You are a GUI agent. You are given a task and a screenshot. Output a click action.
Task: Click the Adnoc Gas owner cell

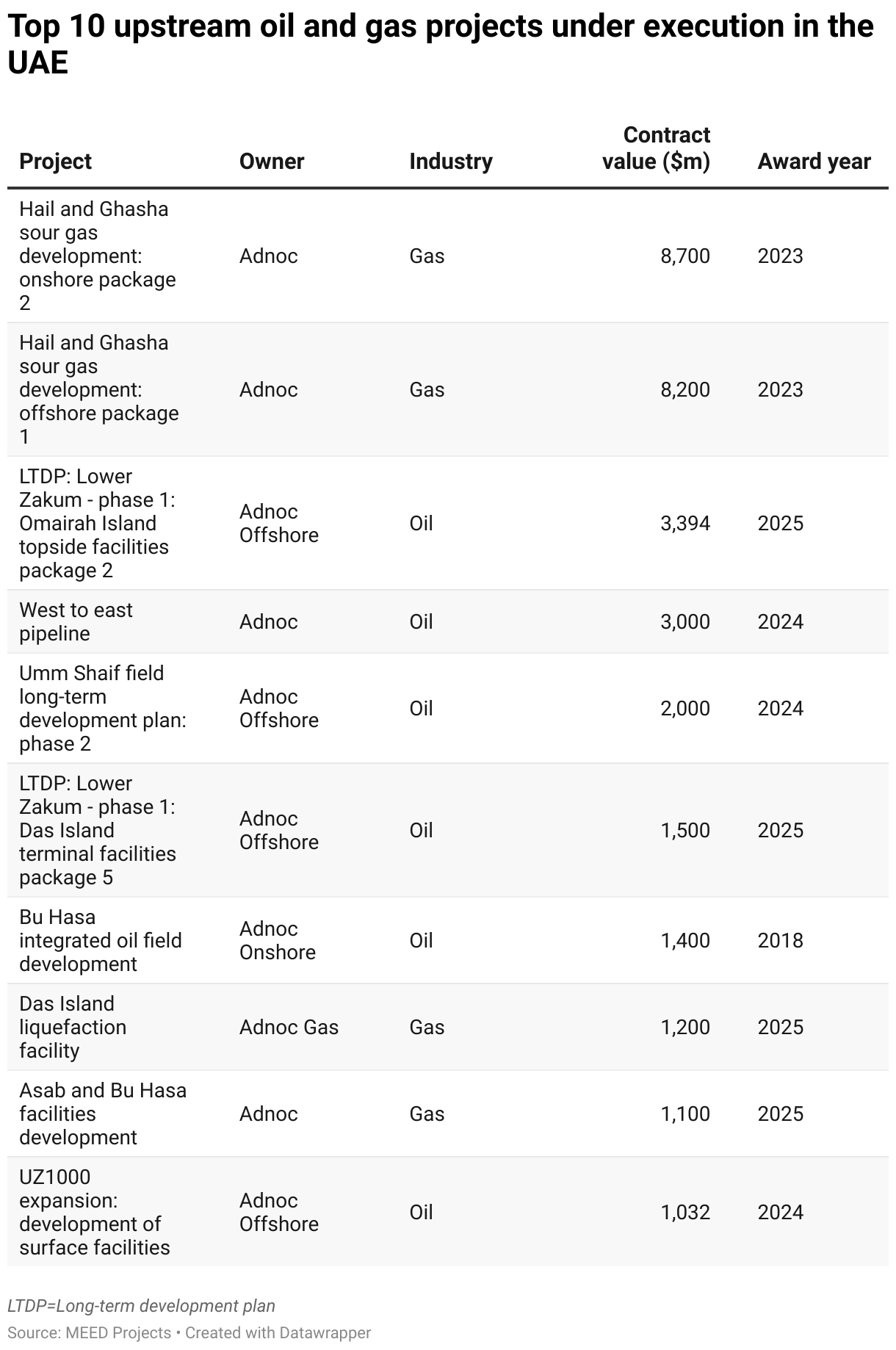pos(289,1027)
